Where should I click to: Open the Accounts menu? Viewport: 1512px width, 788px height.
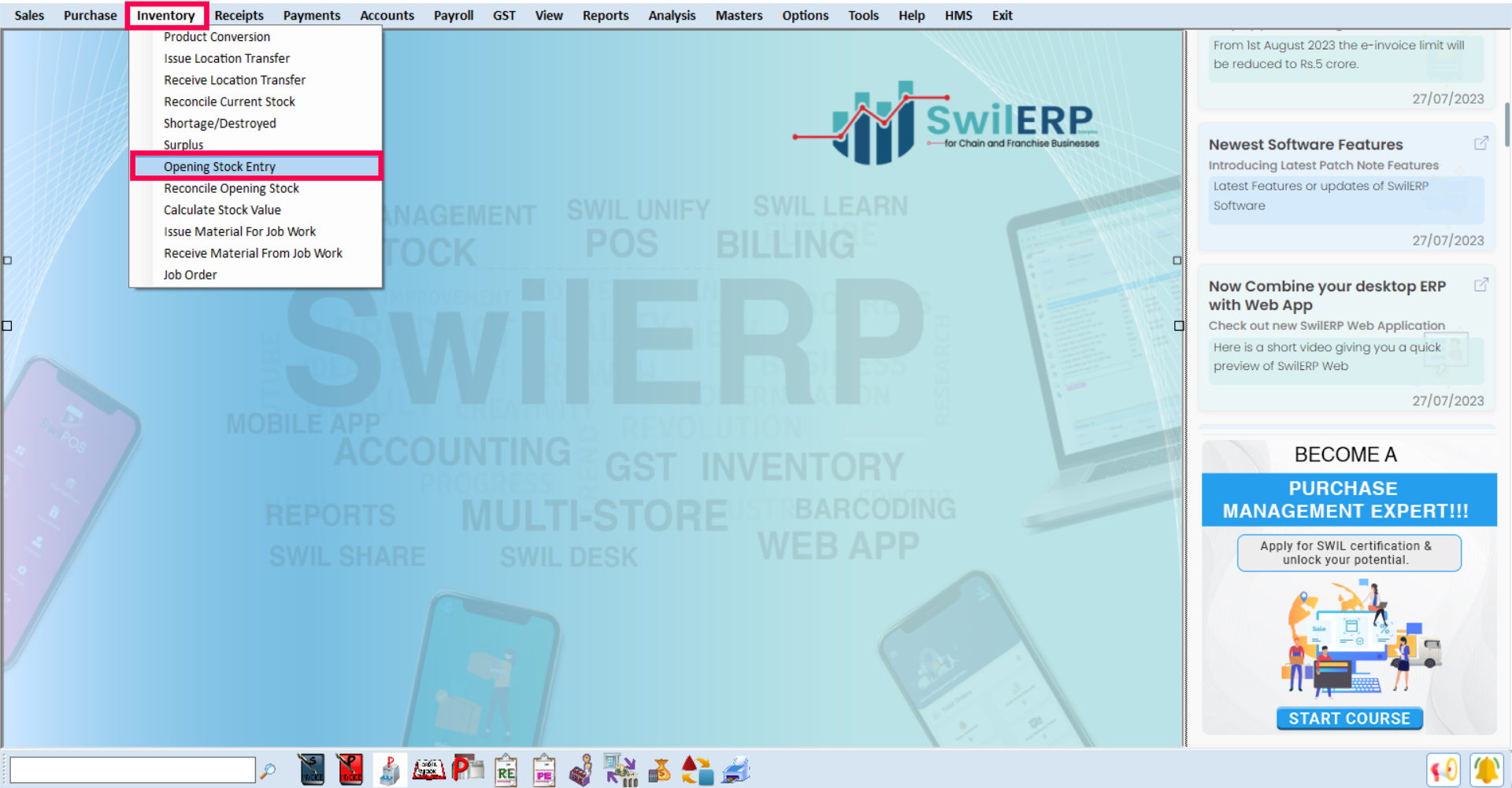387,15
